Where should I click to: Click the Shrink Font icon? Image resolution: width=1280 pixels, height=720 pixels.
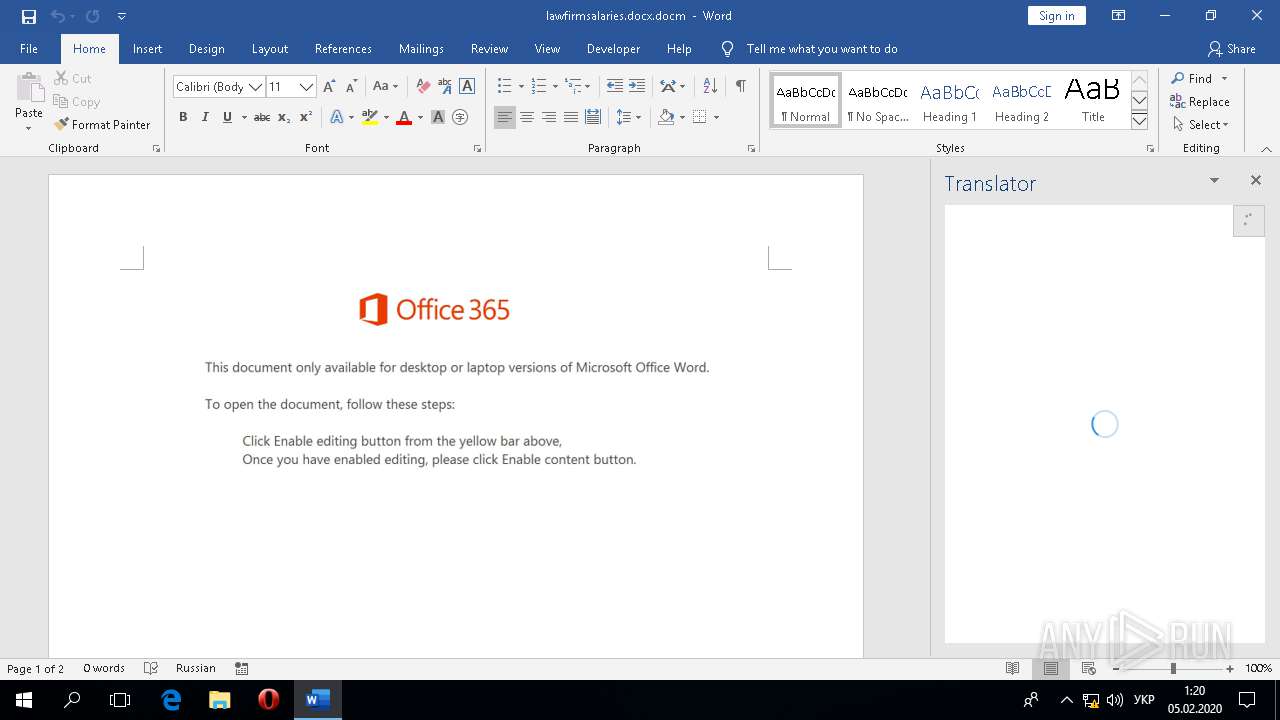(x=351, y=87)
